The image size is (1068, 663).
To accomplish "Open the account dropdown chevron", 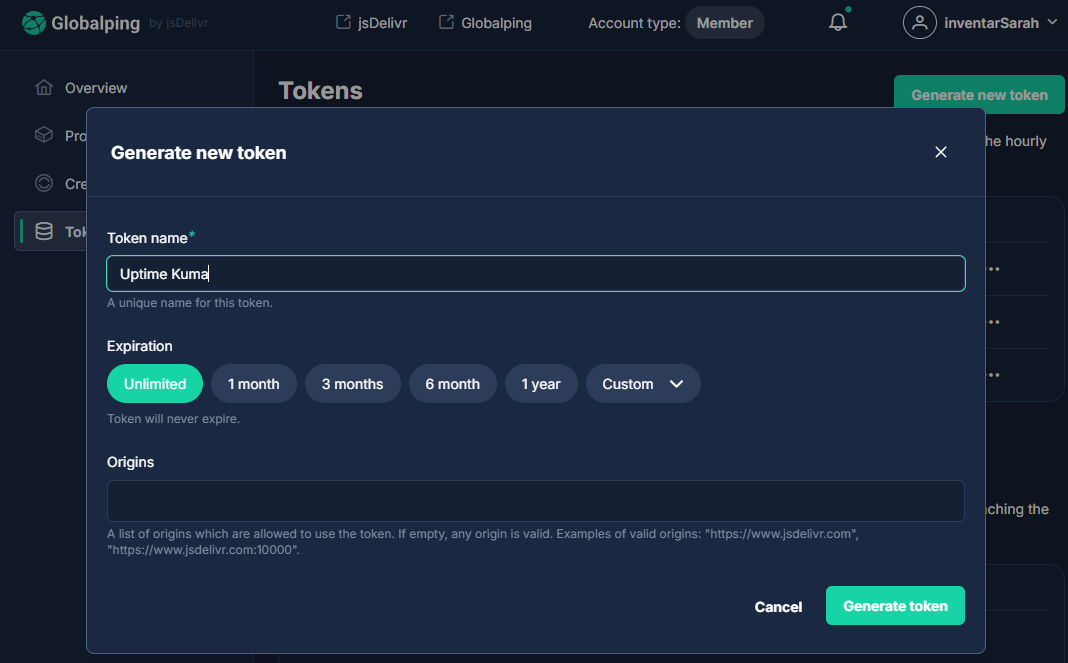I will (1050, 22).
